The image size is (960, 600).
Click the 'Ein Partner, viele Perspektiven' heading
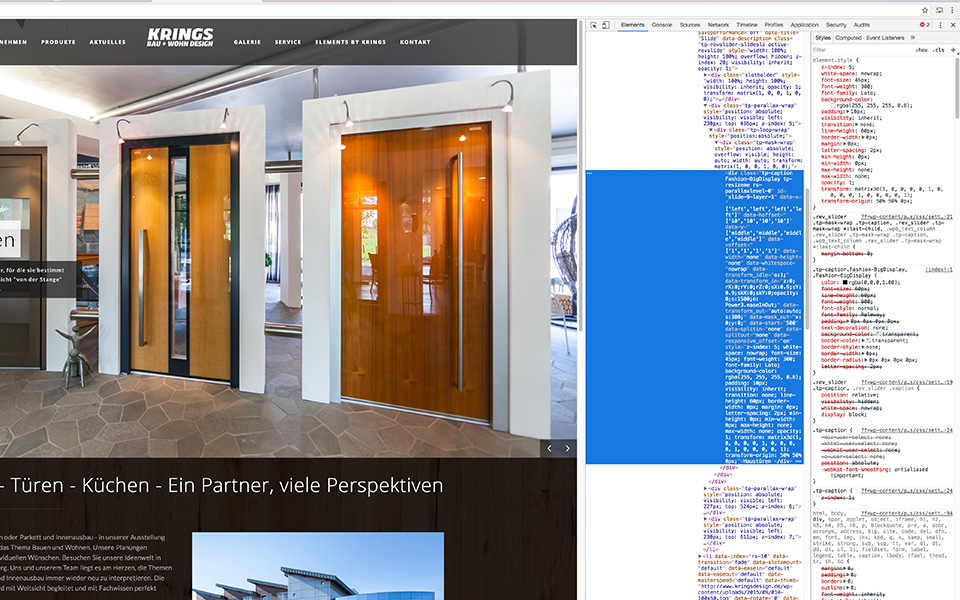305,485
